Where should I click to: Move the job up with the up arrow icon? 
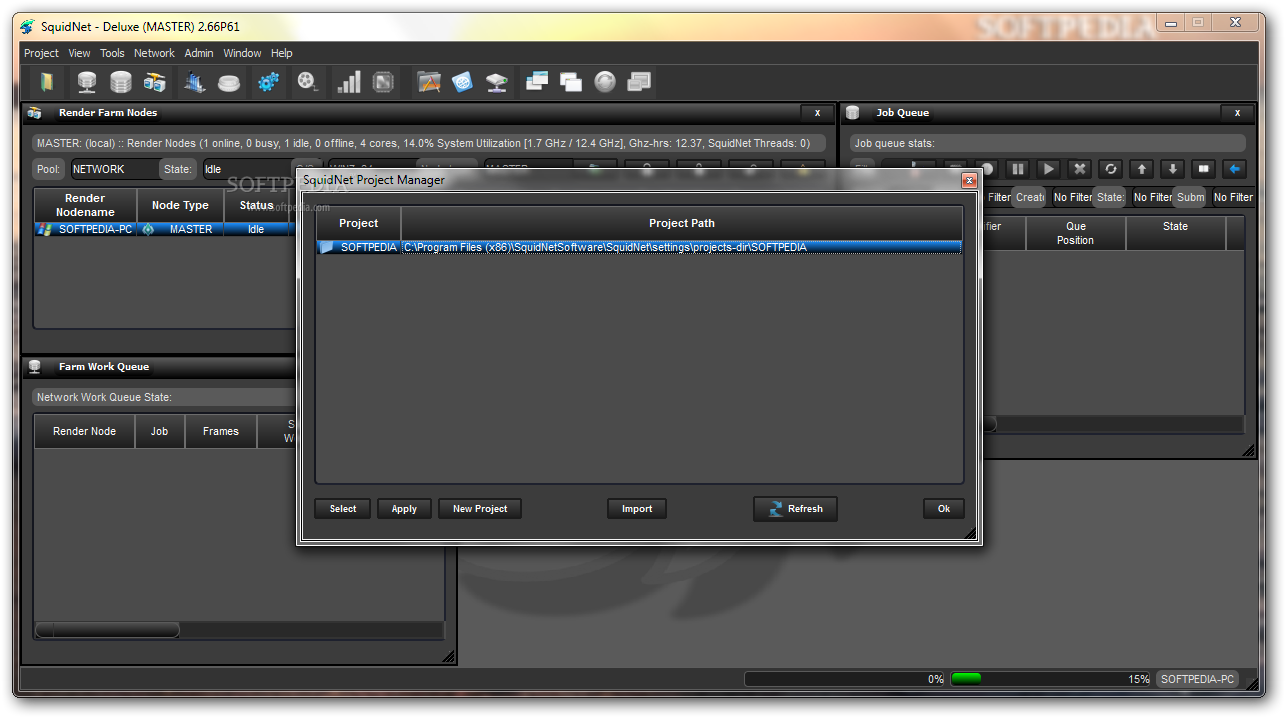(x=1142, y=169)
